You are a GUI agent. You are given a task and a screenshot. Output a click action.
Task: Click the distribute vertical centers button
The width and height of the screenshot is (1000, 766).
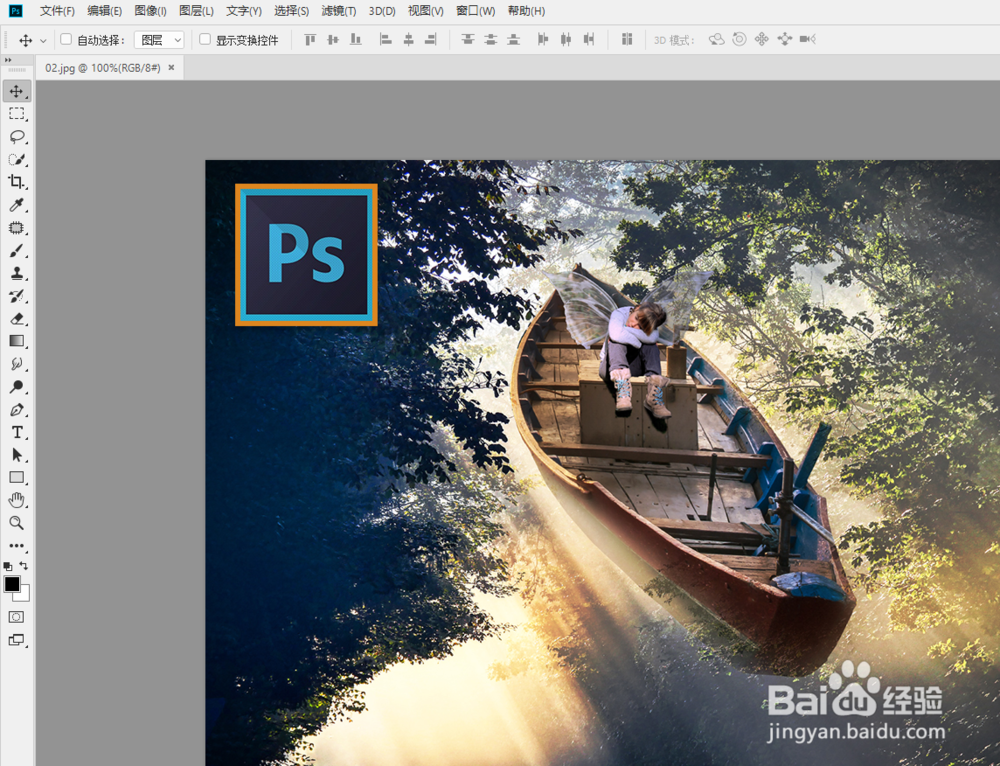pyautogui.click(x=490, y=40)
